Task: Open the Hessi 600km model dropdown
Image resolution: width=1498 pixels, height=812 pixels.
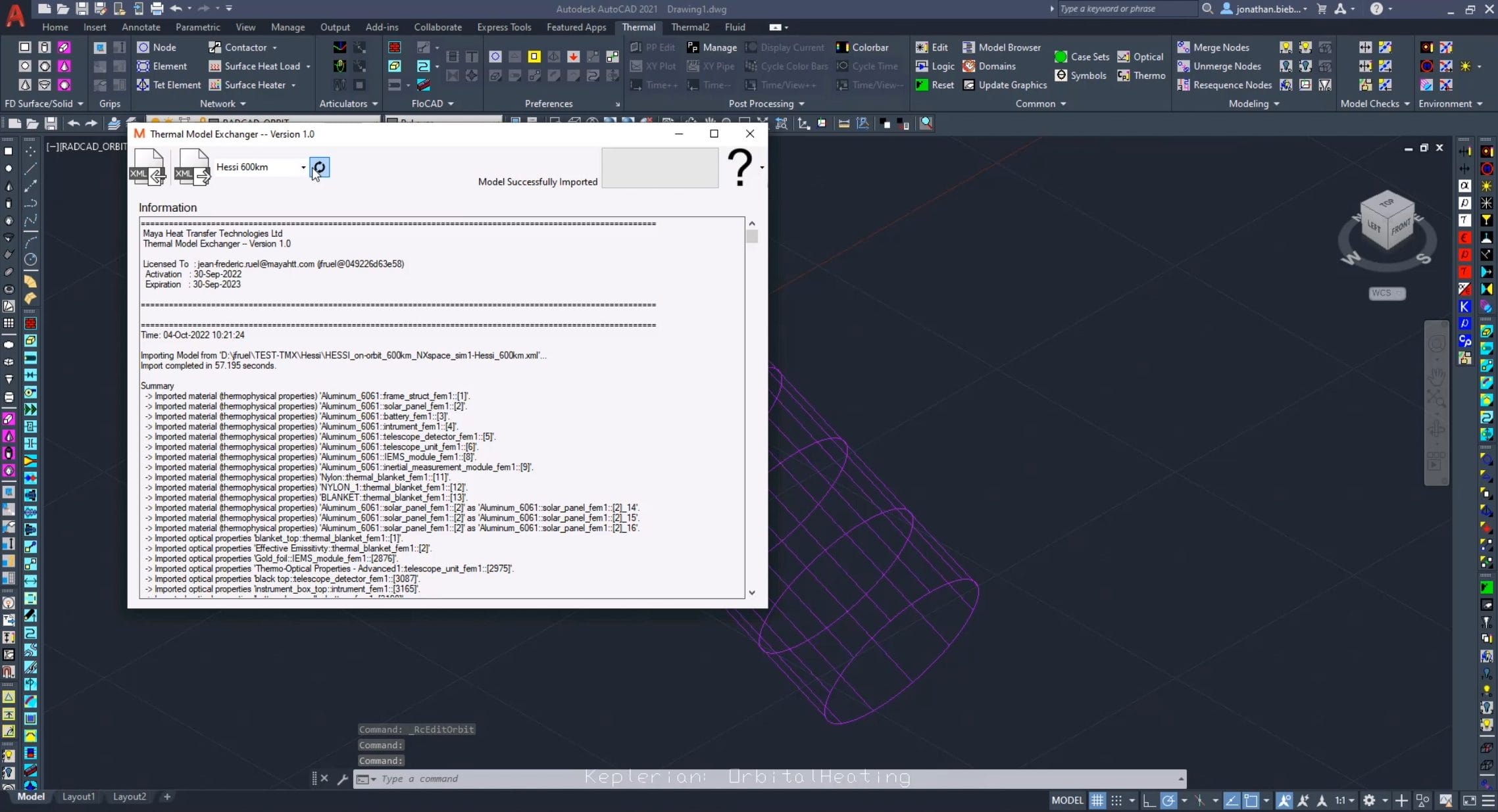Action: [x=302, y=166]
